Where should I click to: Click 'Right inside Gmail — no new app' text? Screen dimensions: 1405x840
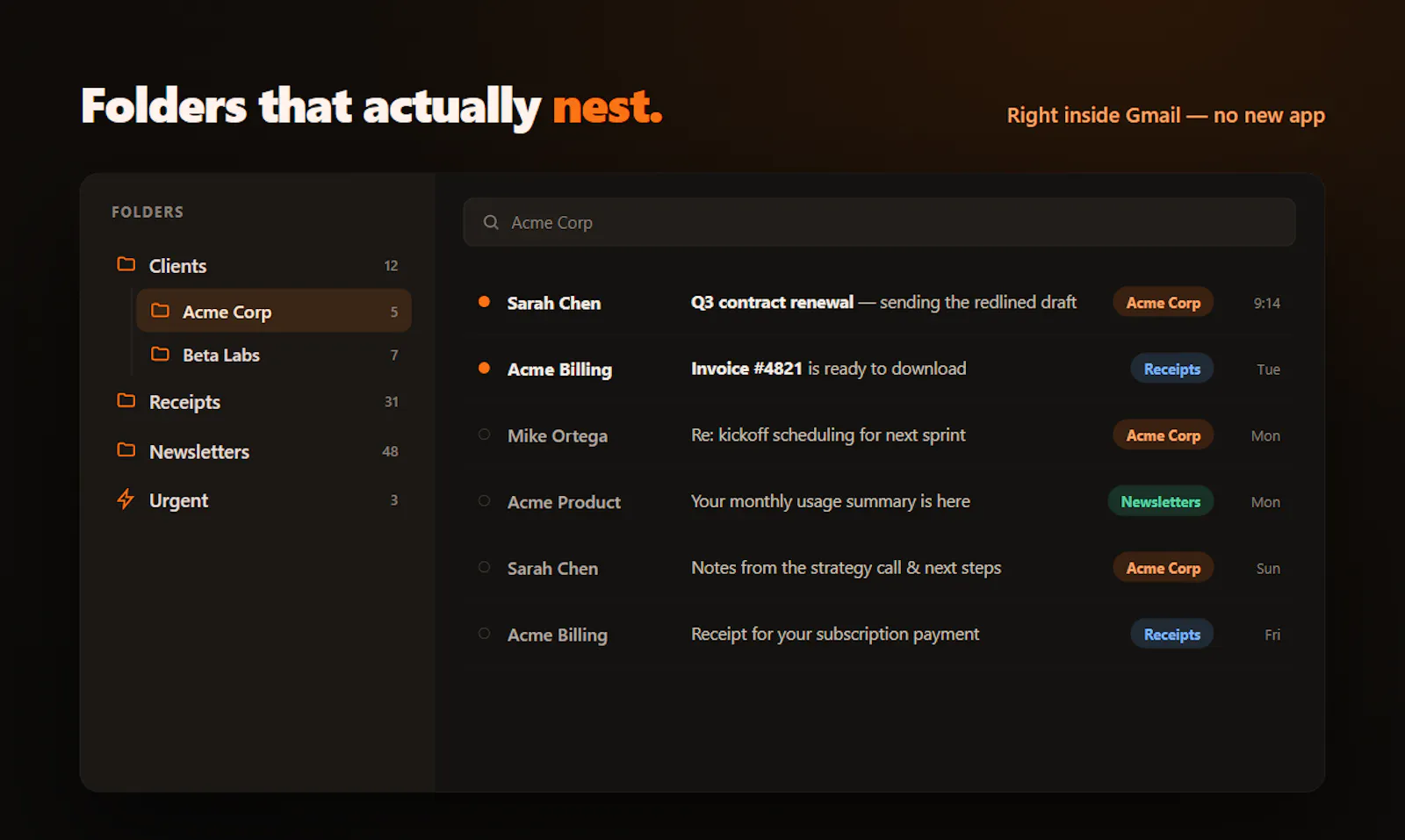(x=1165, y=116)
